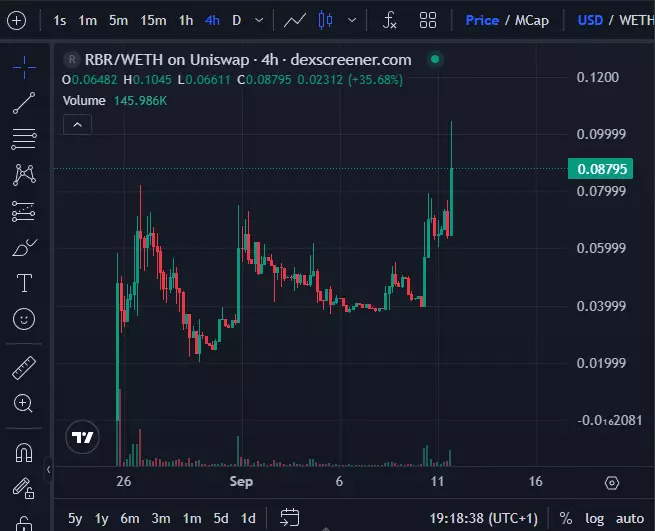Open the chart layout grid selector
This screenshot has width=655, height=531.
pyautogui.click(x=428, y=20)
